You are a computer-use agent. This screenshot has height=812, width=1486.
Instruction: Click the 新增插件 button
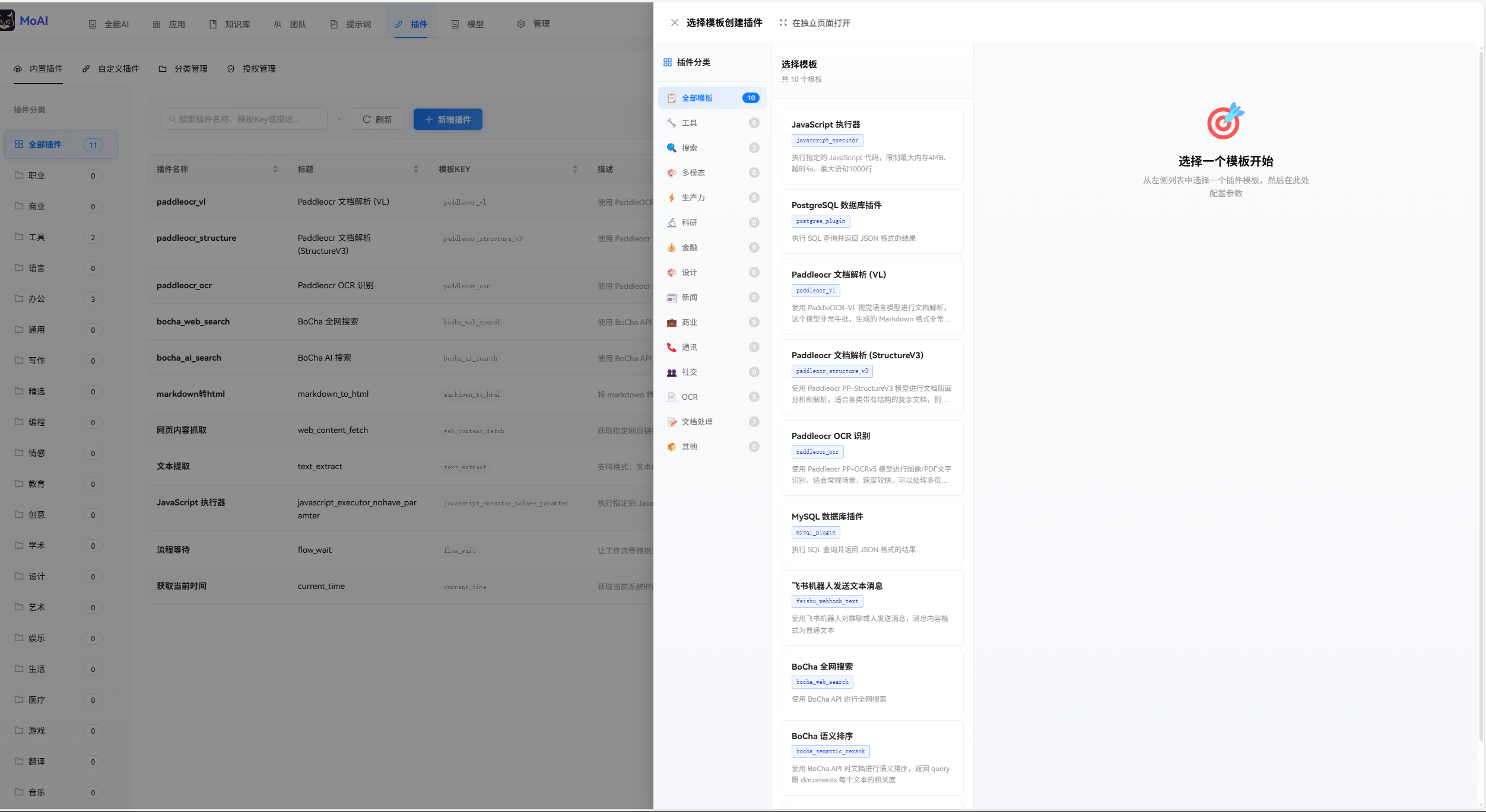(x=447, y=119)
